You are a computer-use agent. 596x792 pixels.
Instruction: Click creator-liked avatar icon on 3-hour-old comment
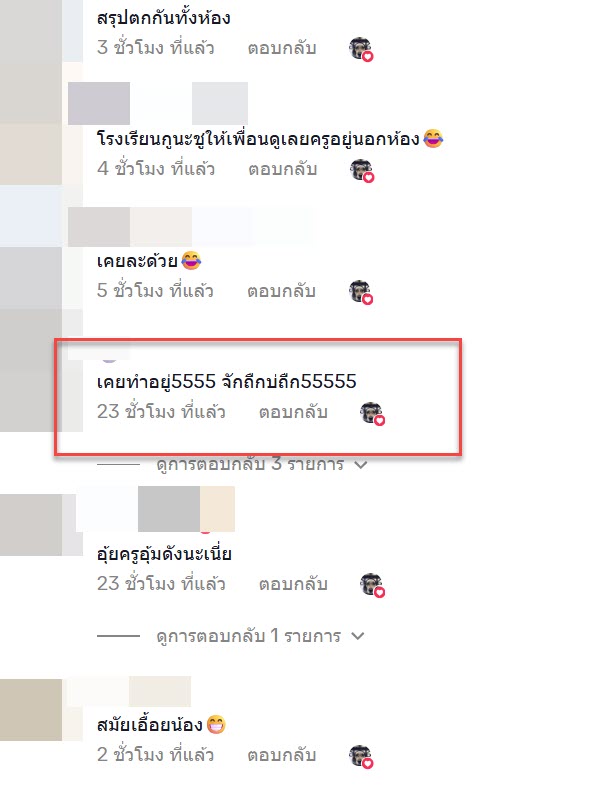(361, 49)
